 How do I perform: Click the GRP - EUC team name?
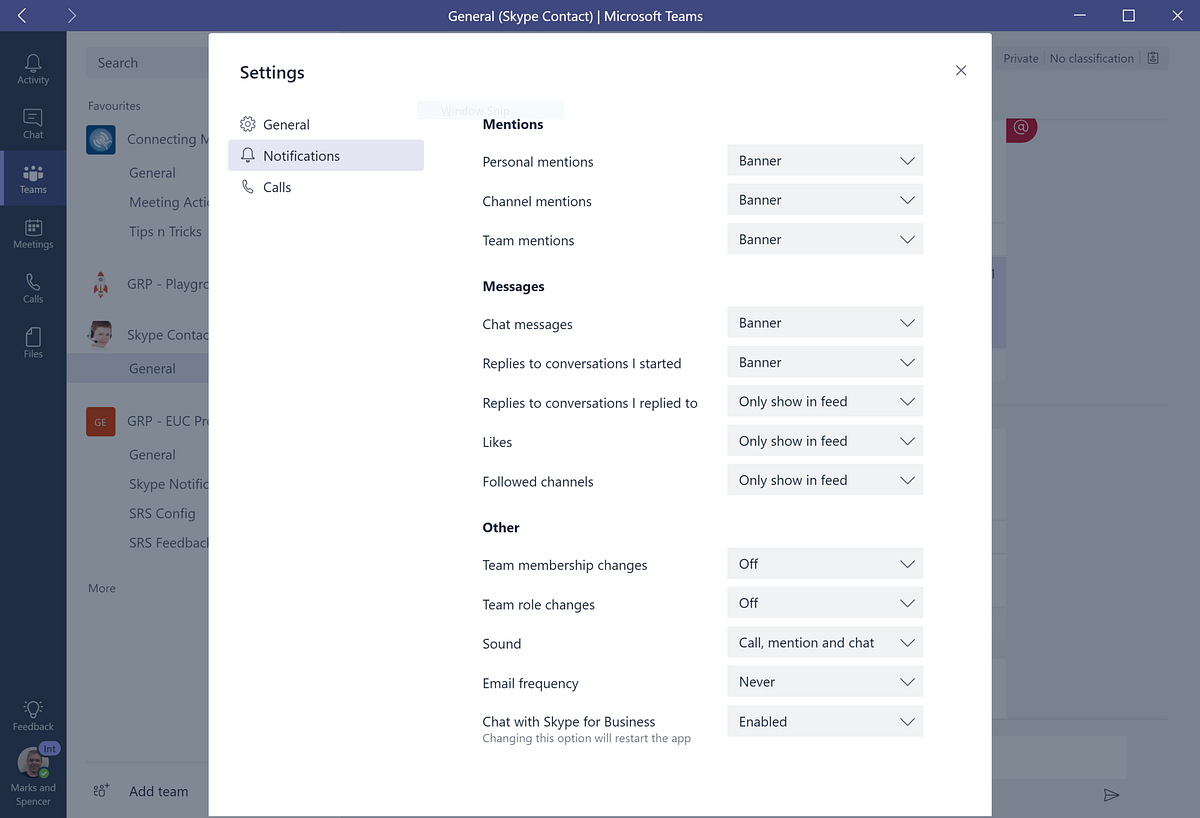coord(168,421)
